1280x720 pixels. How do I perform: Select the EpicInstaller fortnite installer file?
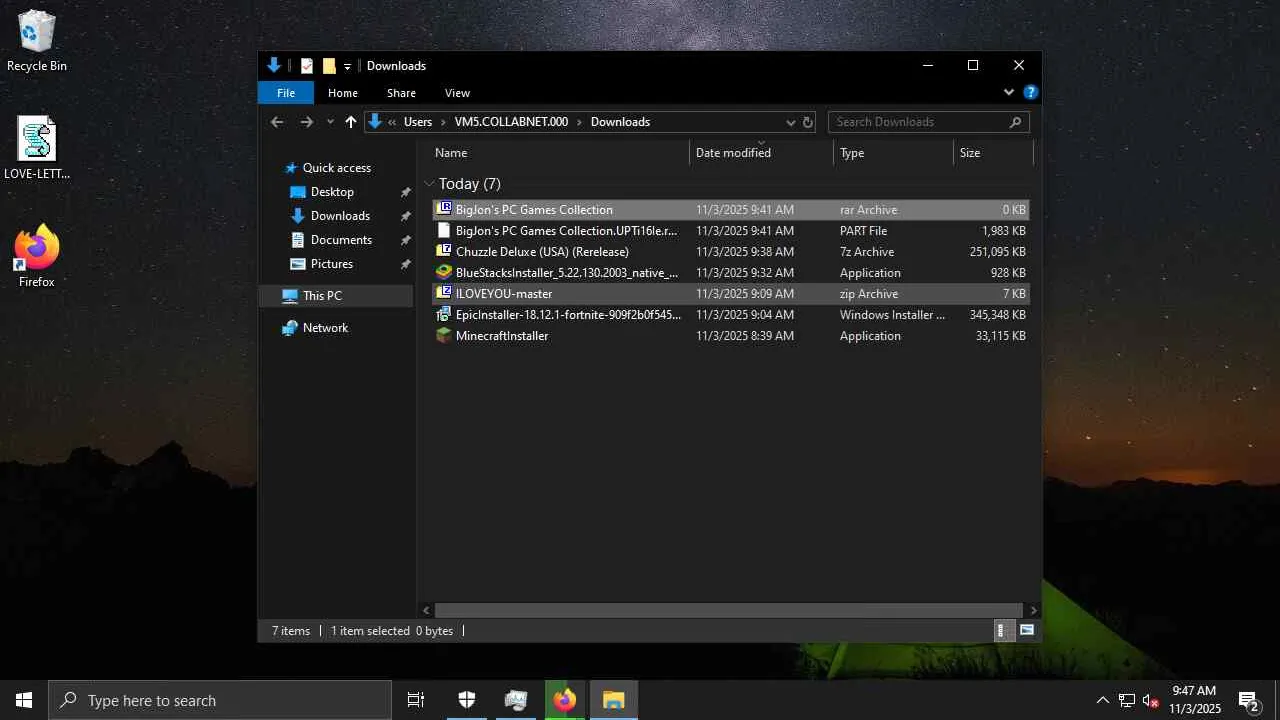pos(731,315)
